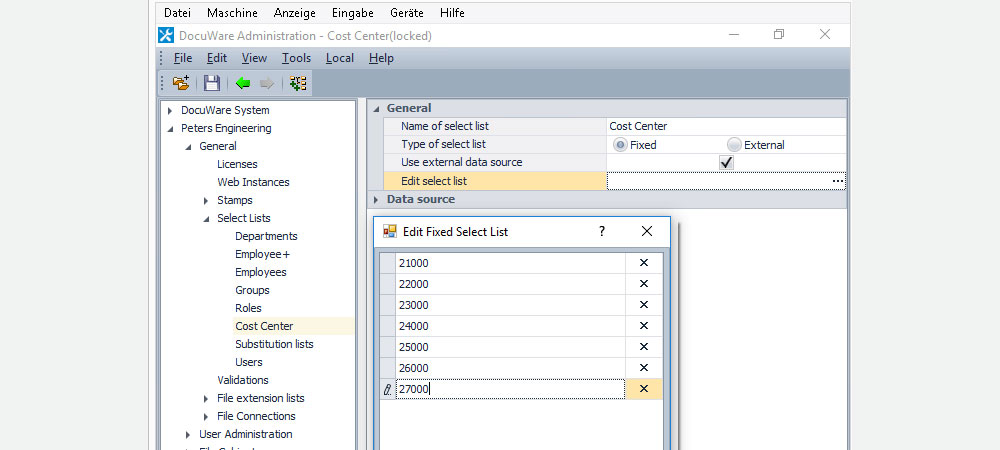Select Users select list
The image size is (1000, 450).
tap(249, 362)
